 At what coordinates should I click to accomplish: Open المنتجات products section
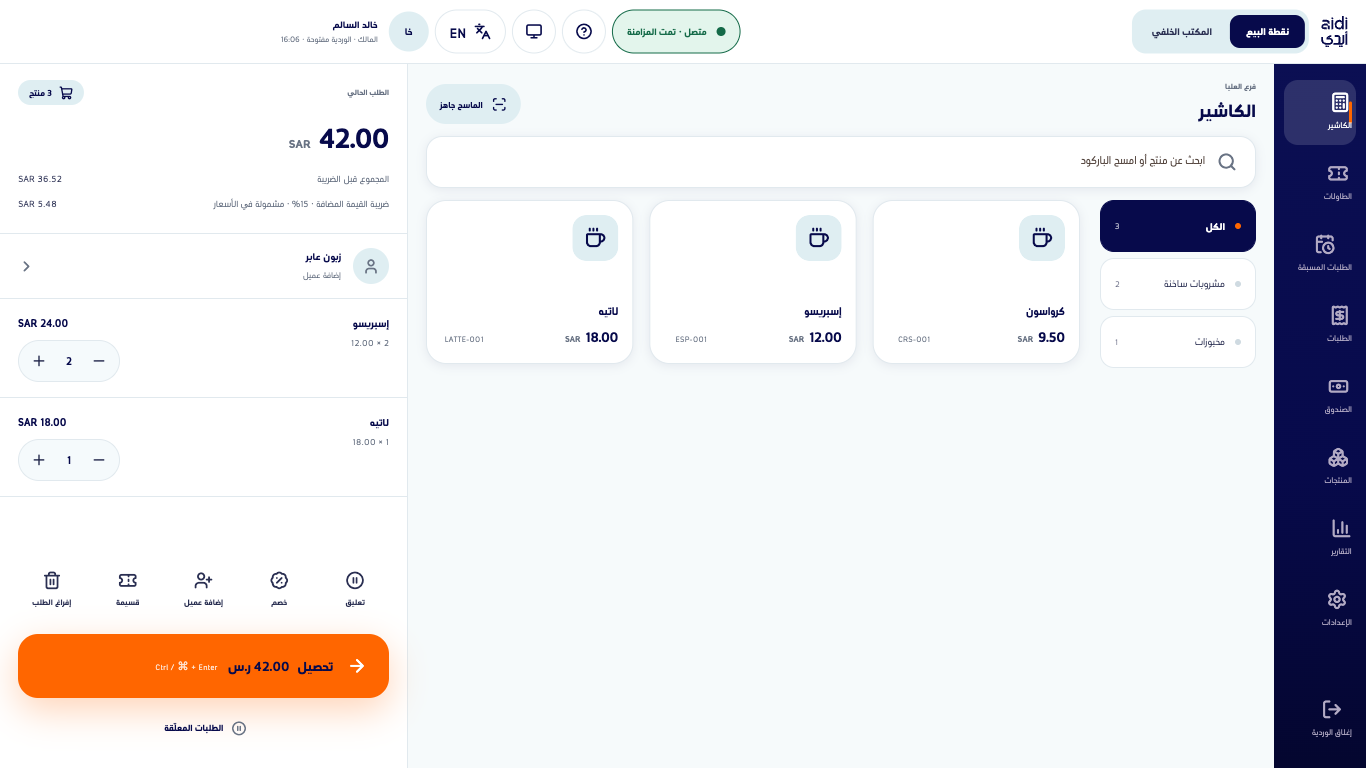pos(1337,467)
